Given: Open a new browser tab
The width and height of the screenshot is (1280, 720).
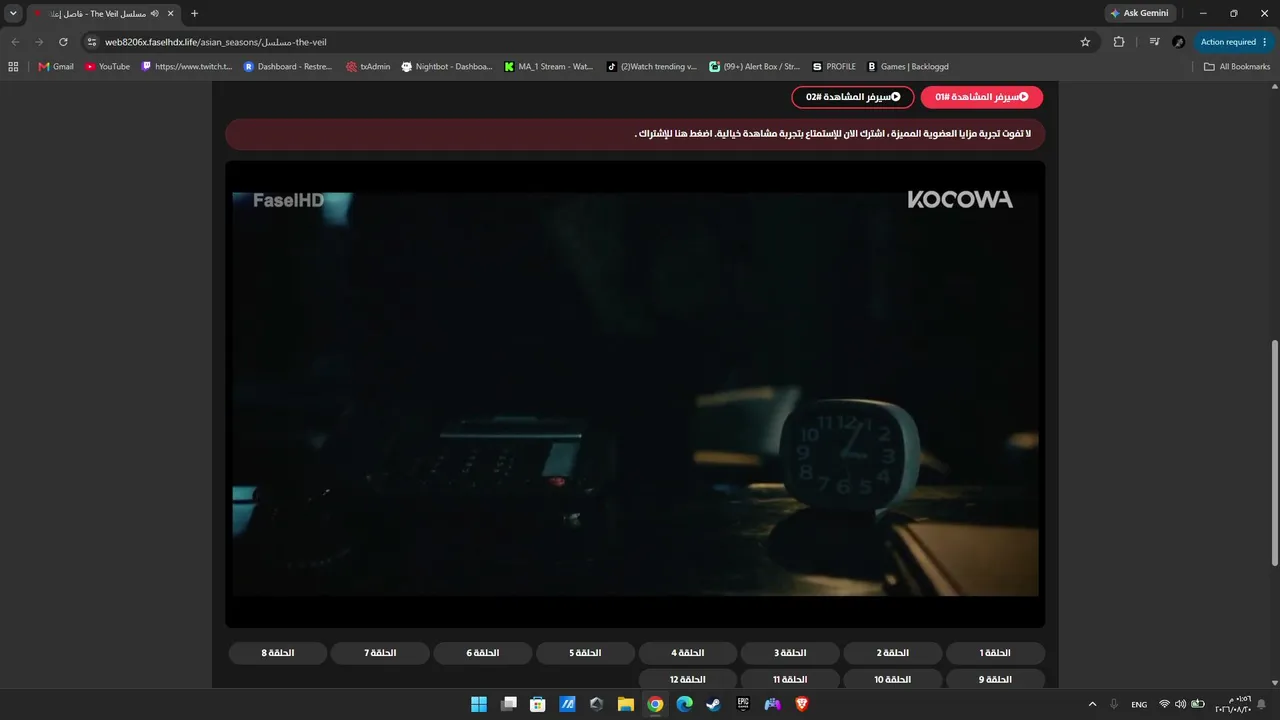Looking at the screenshot, I should 194,13.
